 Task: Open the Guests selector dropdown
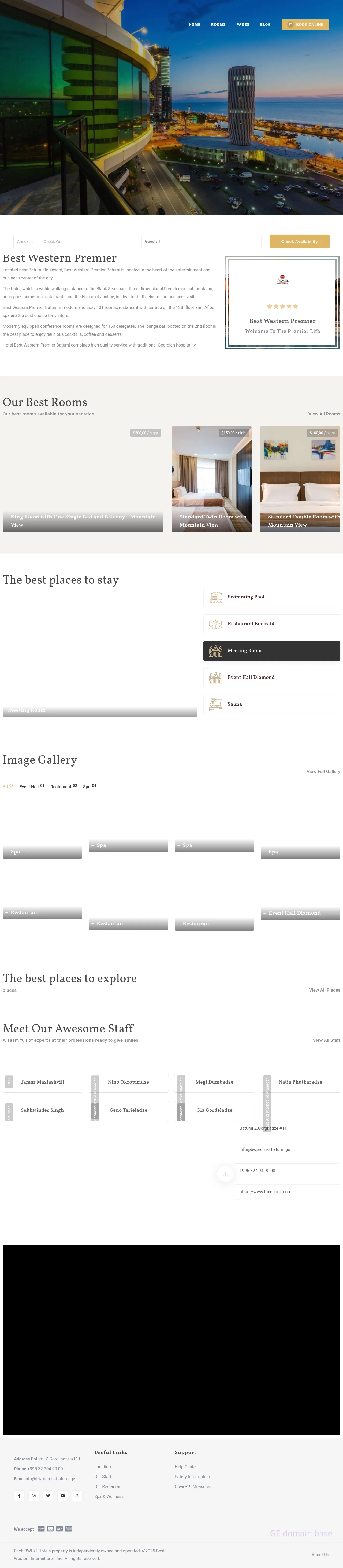pos(201,242)
